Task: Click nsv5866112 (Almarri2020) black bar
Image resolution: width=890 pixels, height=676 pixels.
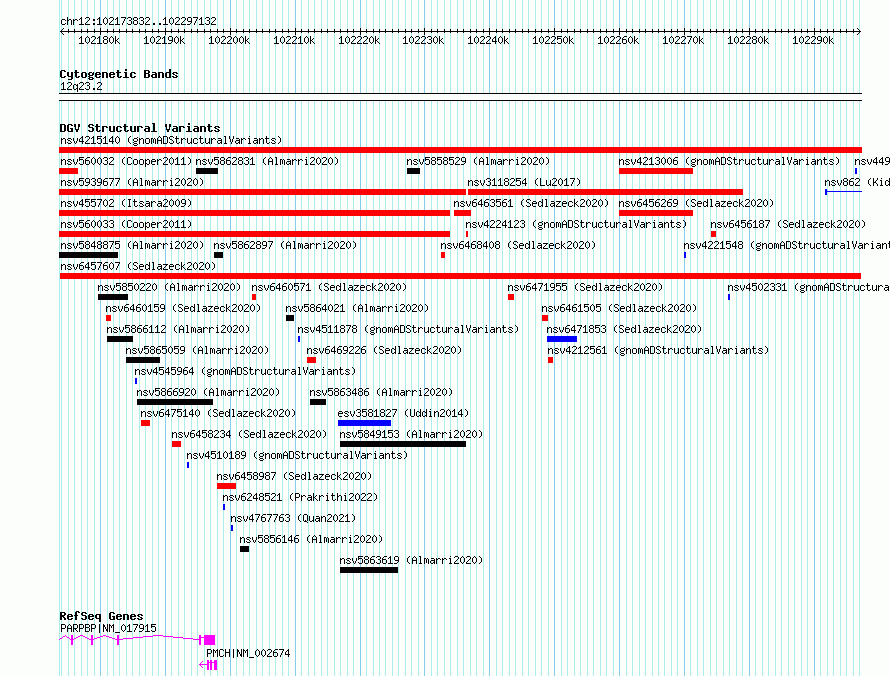Action: pyautogui.click(x=120, y=339)
